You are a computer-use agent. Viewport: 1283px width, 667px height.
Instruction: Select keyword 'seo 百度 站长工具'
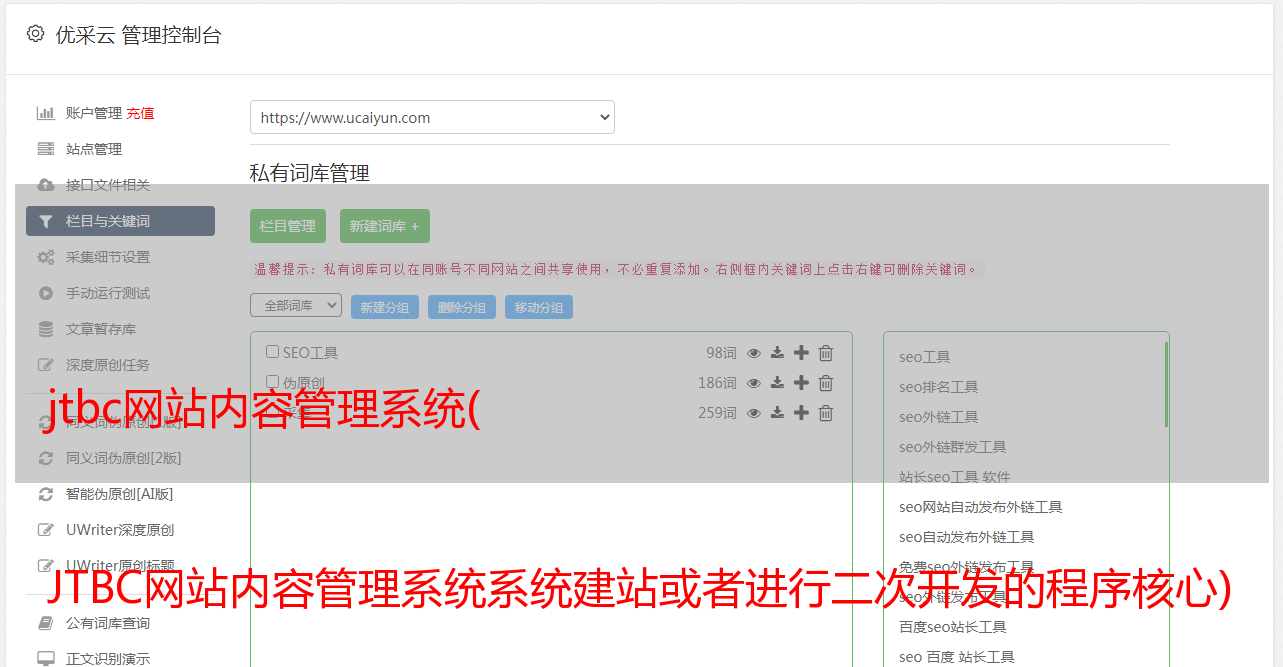[x=956, y=657]
